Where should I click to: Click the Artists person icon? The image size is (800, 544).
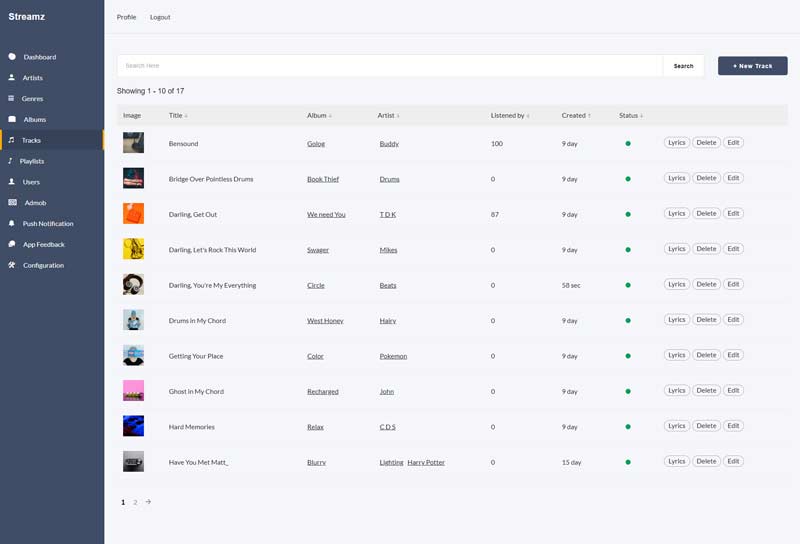pos(11,77)
